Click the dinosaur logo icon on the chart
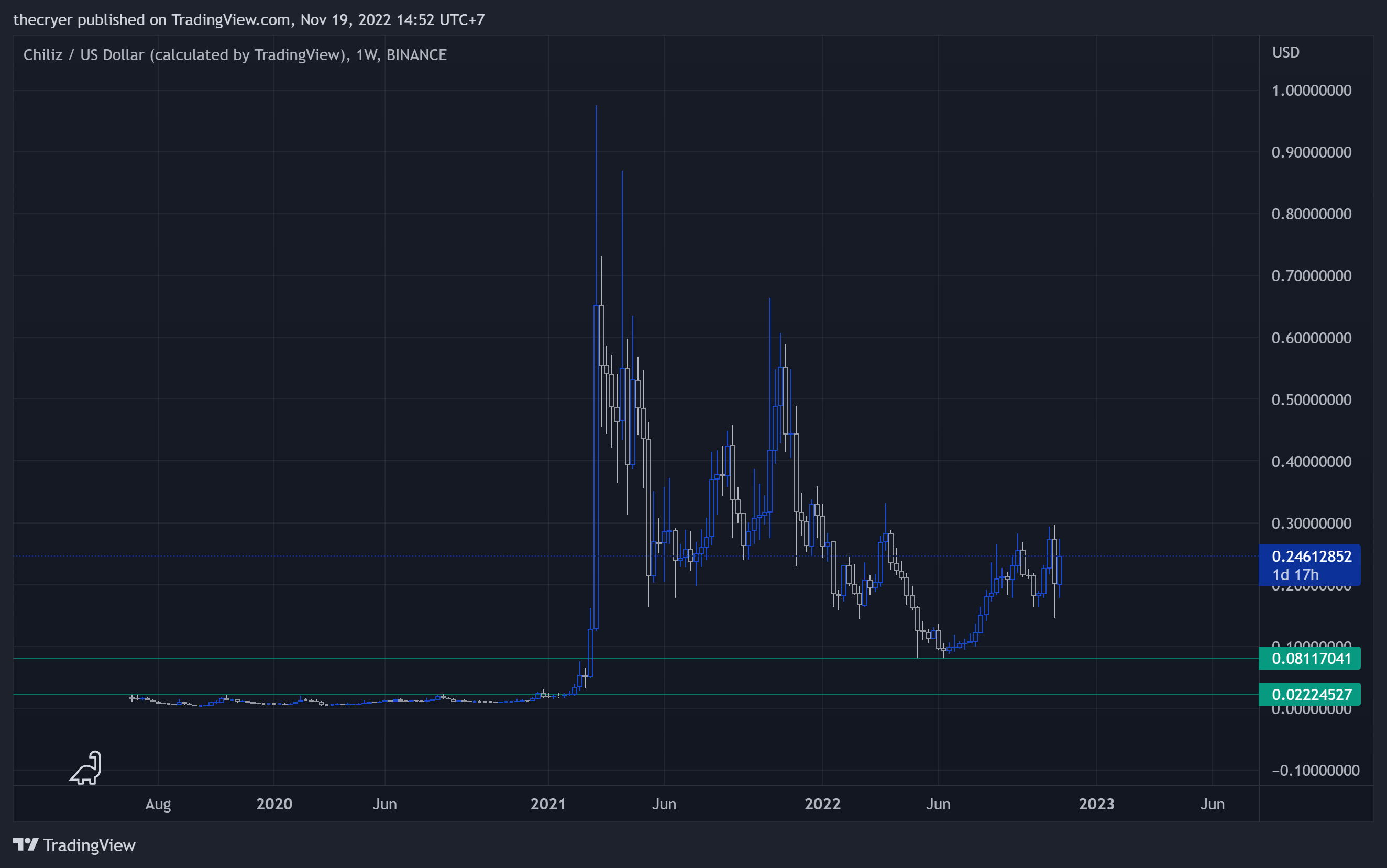Image resolution: width=1387 pixels, height=868 pixels. tap(85, 767)
